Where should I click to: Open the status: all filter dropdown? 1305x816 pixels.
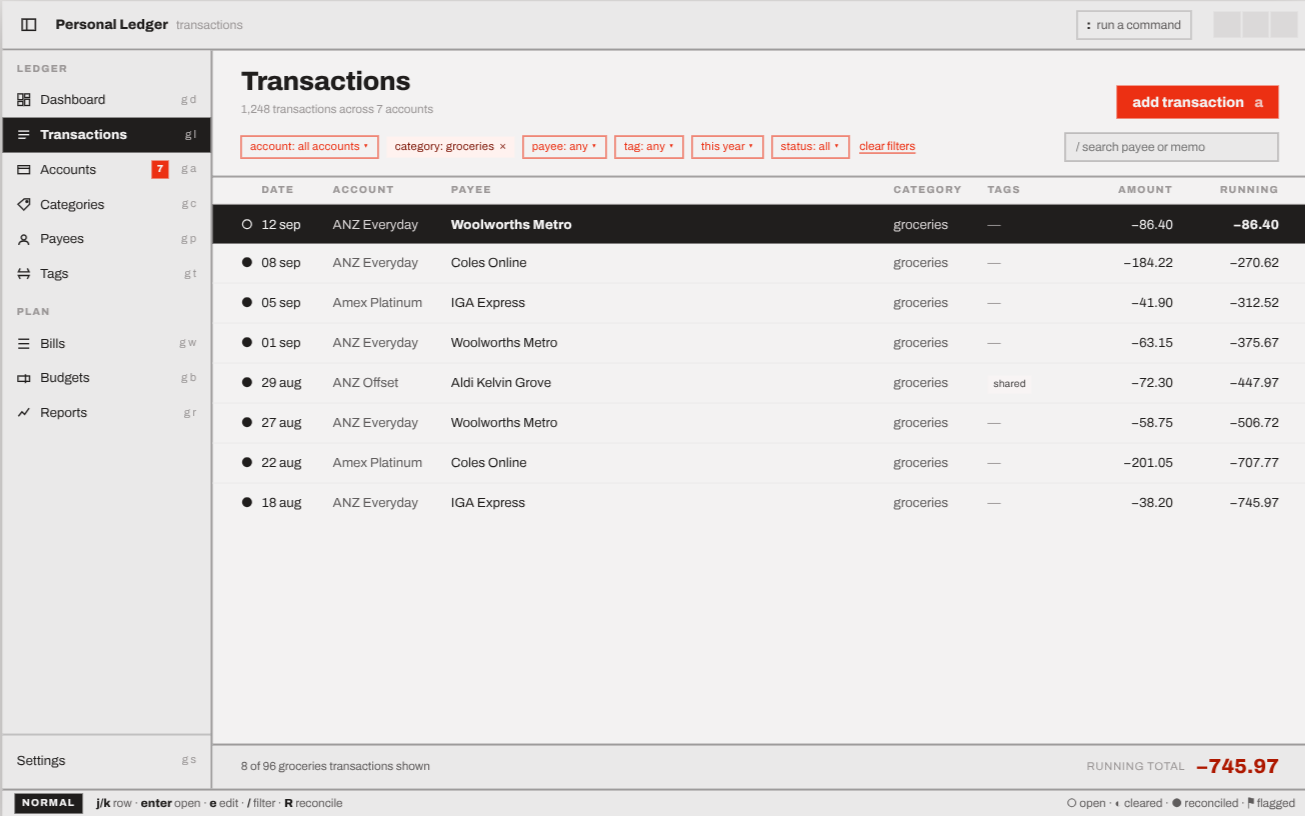tap(810, 147)
